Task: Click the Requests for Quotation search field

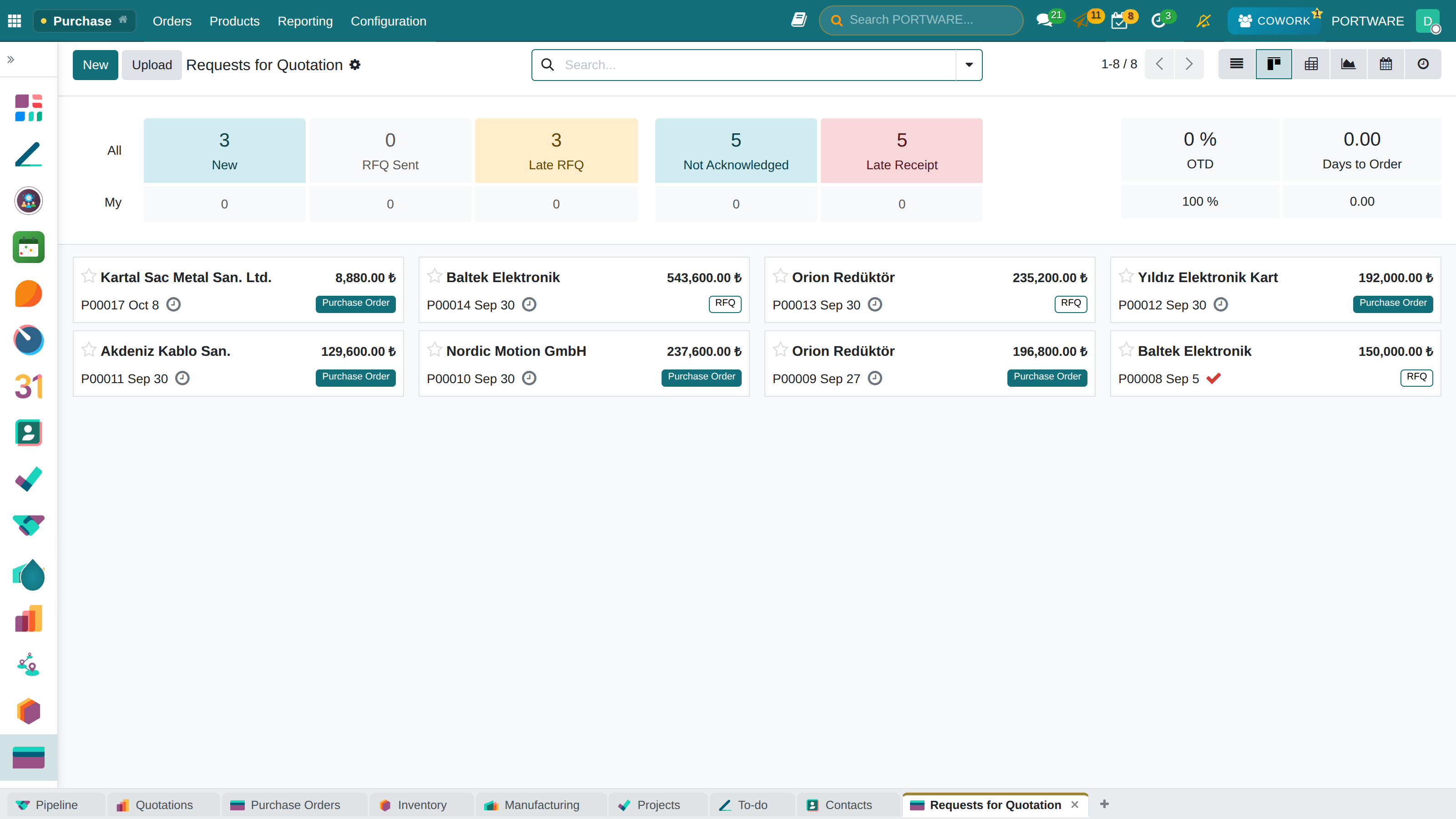Action: point(758,65)
